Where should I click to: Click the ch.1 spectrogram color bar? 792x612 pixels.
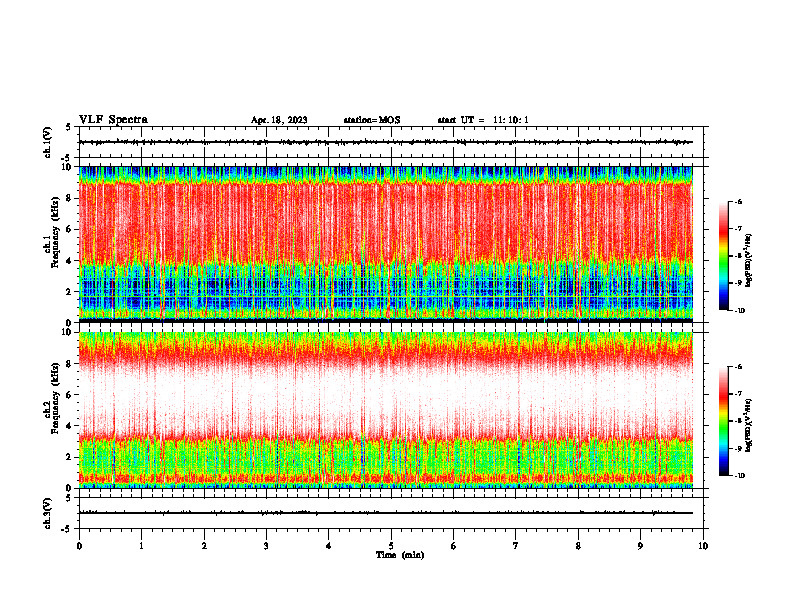click(723, 256)
